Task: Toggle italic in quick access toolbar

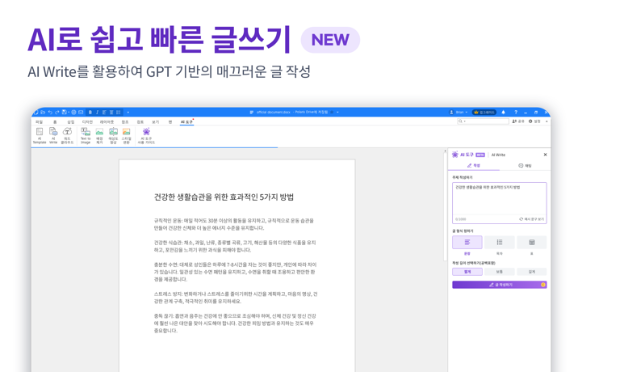Action: click(97, 112)
